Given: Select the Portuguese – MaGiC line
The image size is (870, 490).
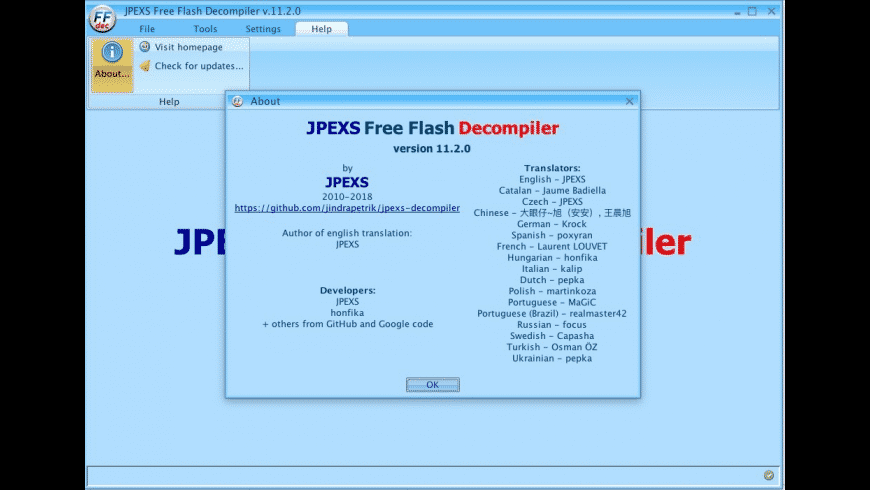Looking at the screenshot, I should [552, 302].
